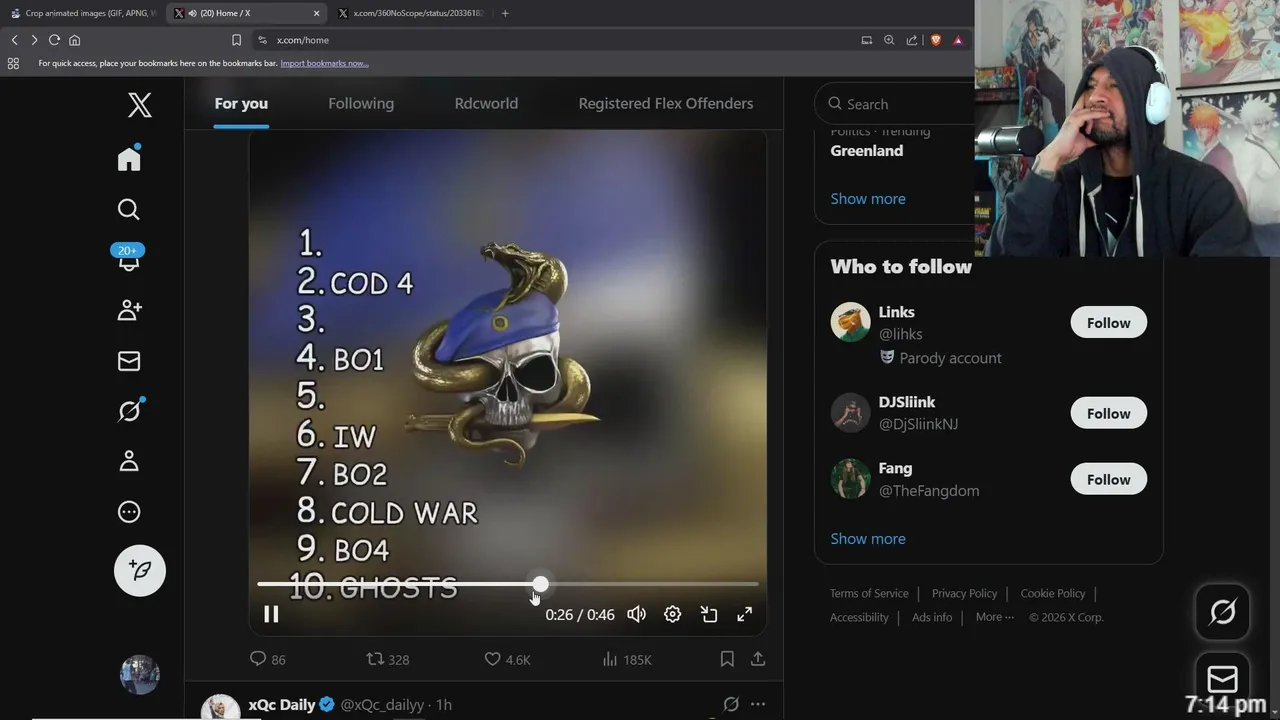Bookmark this page in address bar
This screenshot has height=720, width=1280.
[x=236, y=40]
